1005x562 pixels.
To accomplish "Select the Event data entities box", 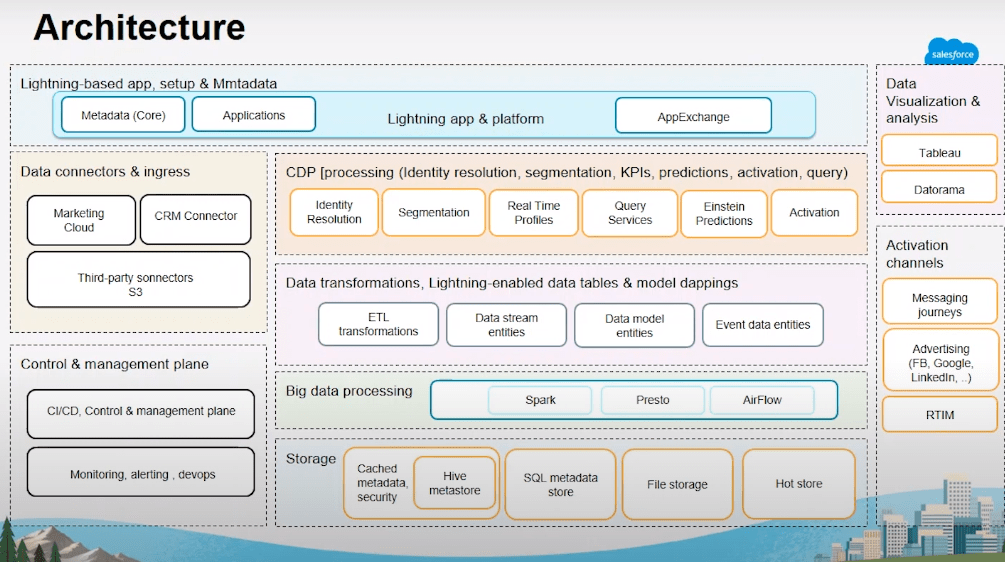I will click(x=763, y=325).
